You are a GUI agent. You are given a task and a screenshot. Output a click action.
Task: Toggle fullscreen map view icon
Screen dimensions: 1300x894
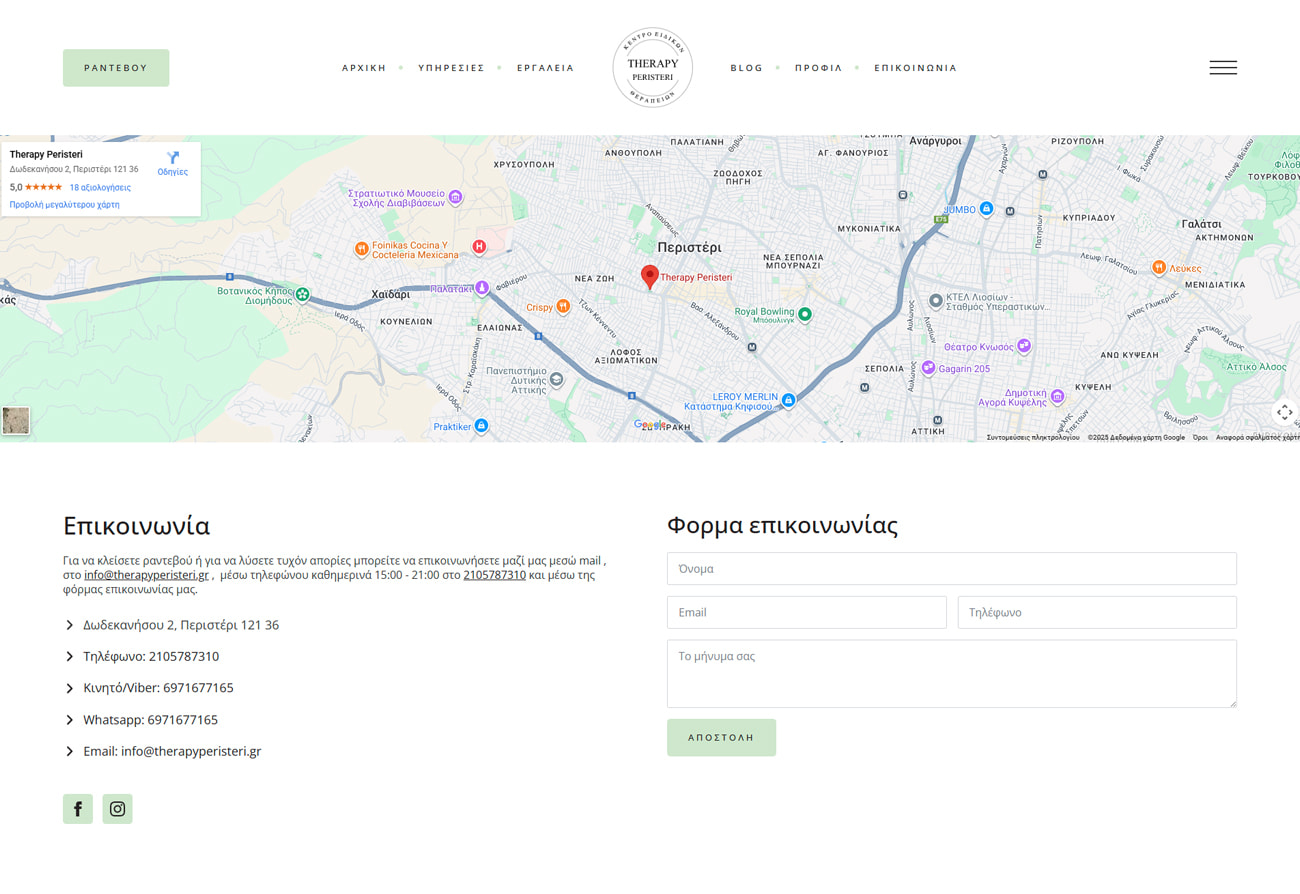coord(1284,412)
